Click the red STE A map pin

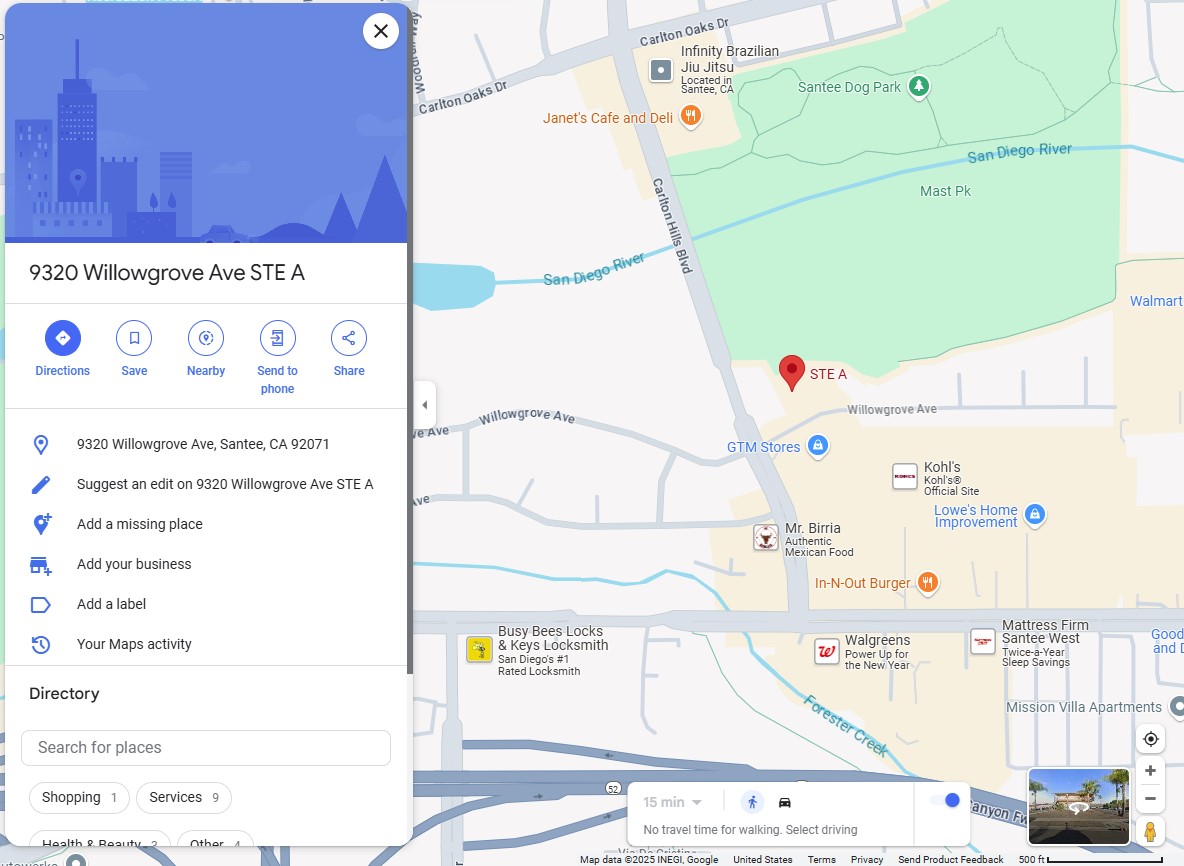click(791, 373)
